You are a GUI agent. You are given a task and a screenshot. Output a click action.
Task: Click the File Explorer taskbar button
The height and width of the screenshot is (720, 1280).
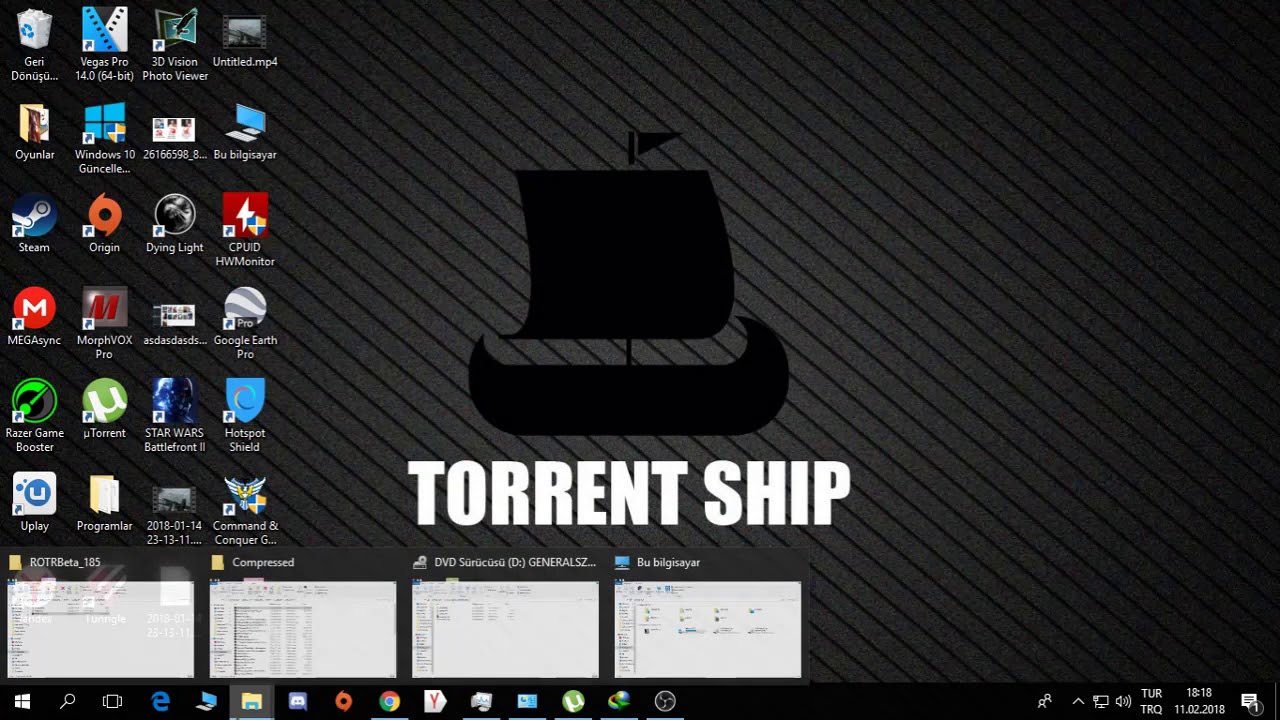[252, 702]
